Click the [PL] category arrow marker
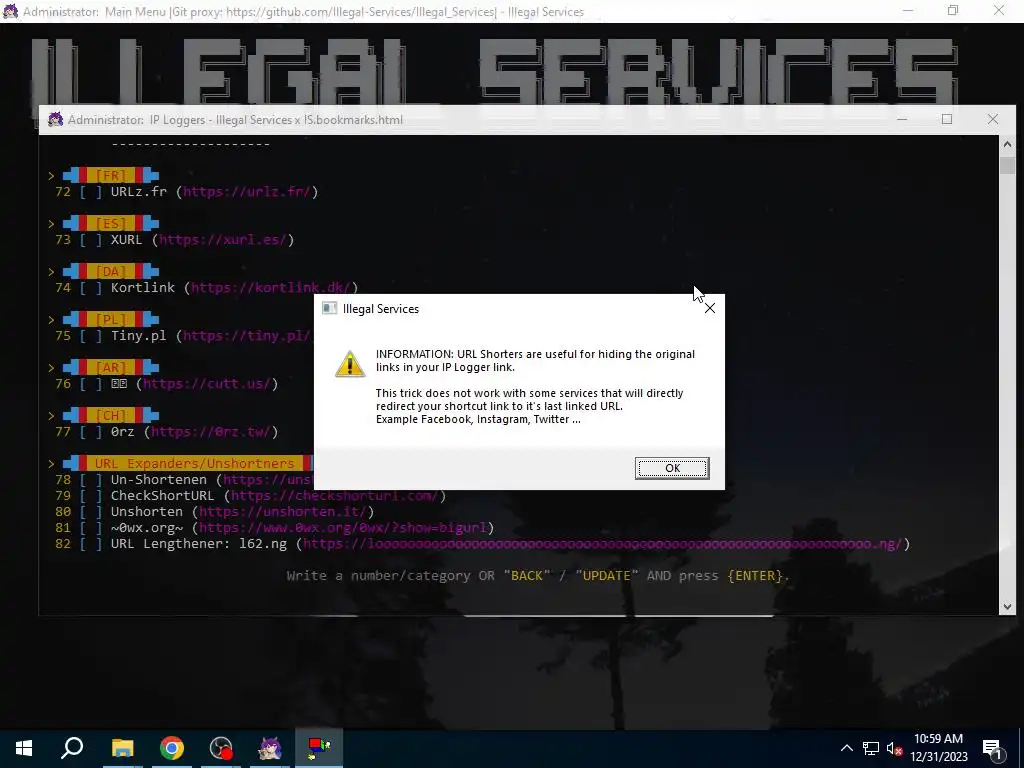Viewport: 1024px width, 768px height. (51, 319)
